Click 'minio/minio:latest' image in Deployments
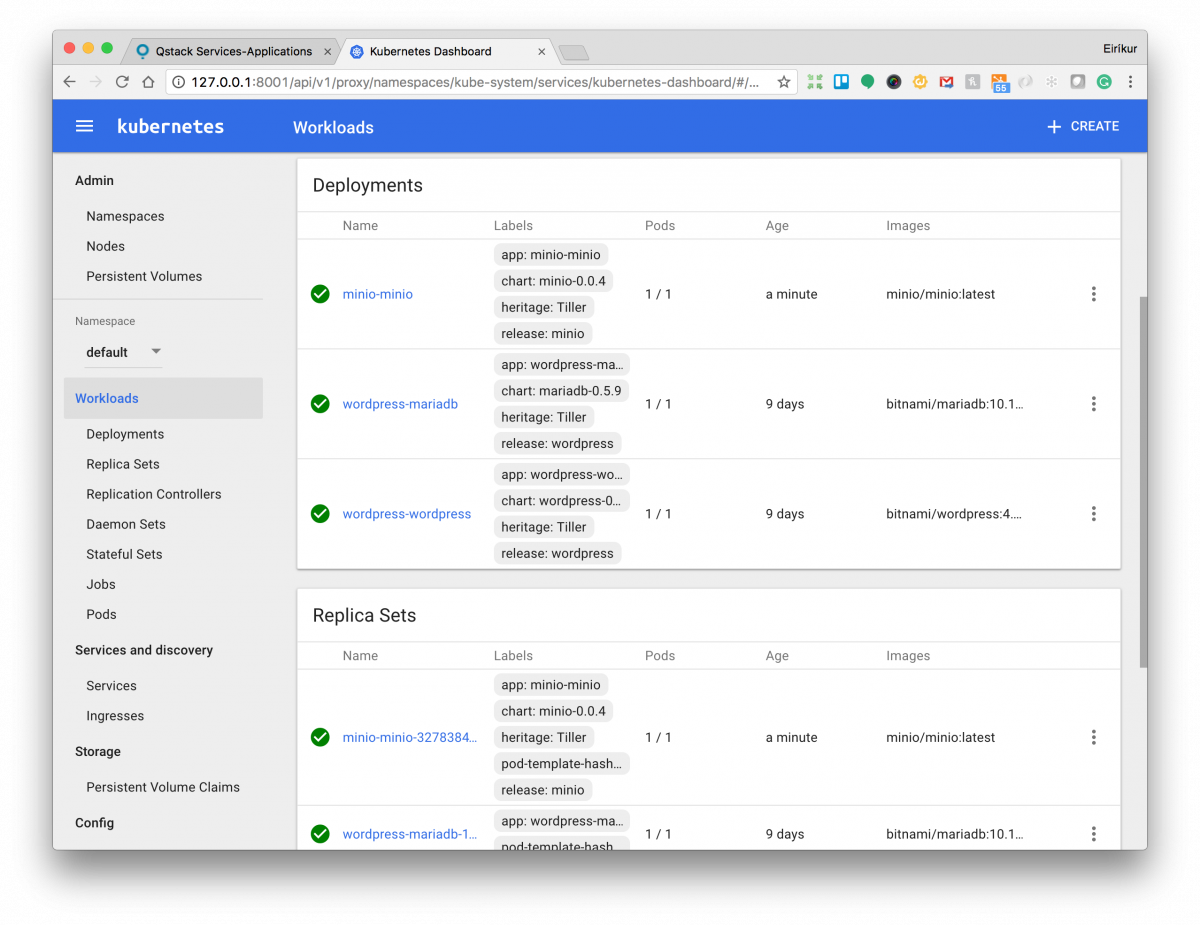Viewport: 1200px width, 925px height. [x=941, y=294]
